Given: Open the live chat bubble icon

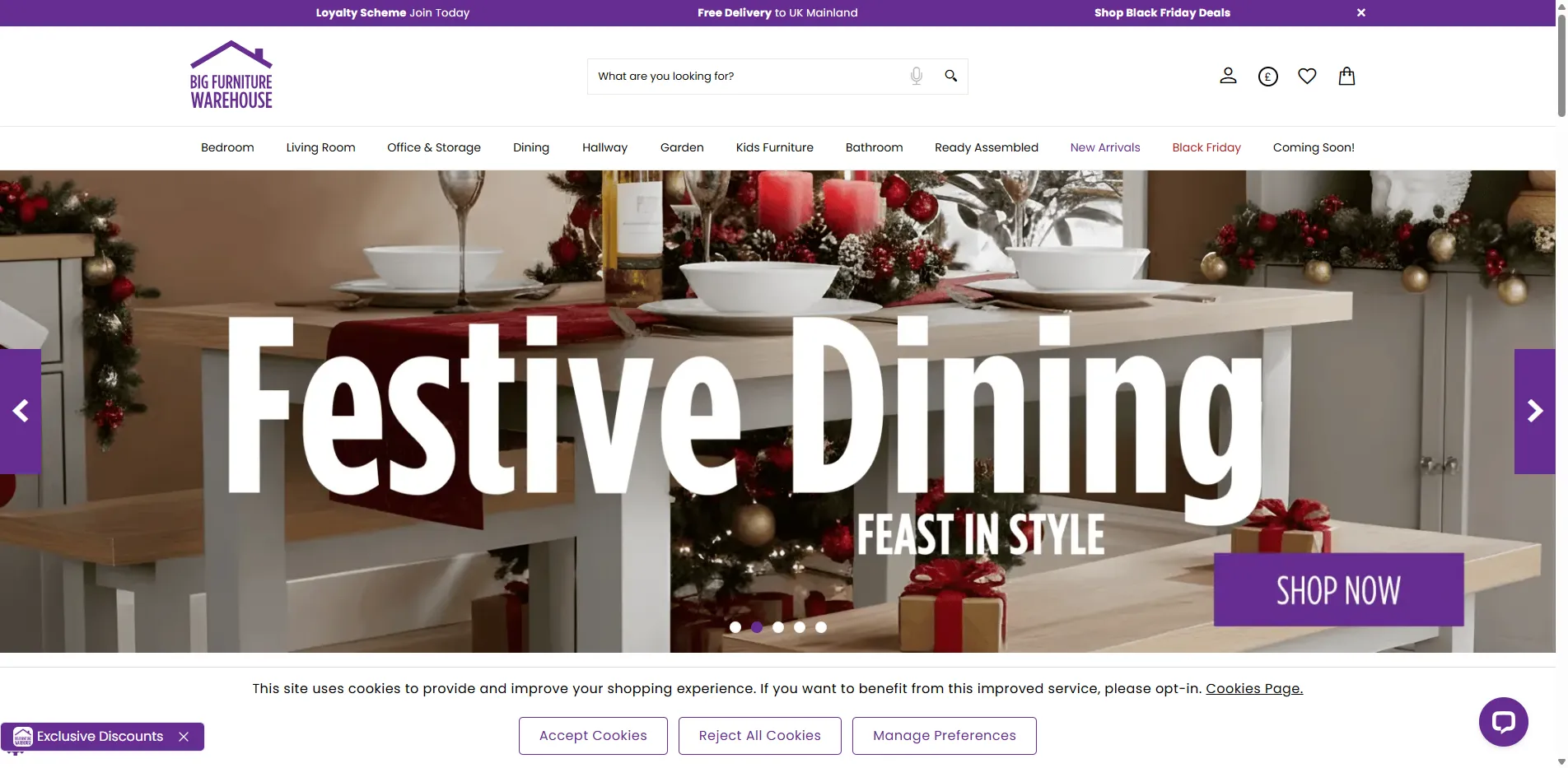Looking at the screenshot, I should coord(1503,722).
